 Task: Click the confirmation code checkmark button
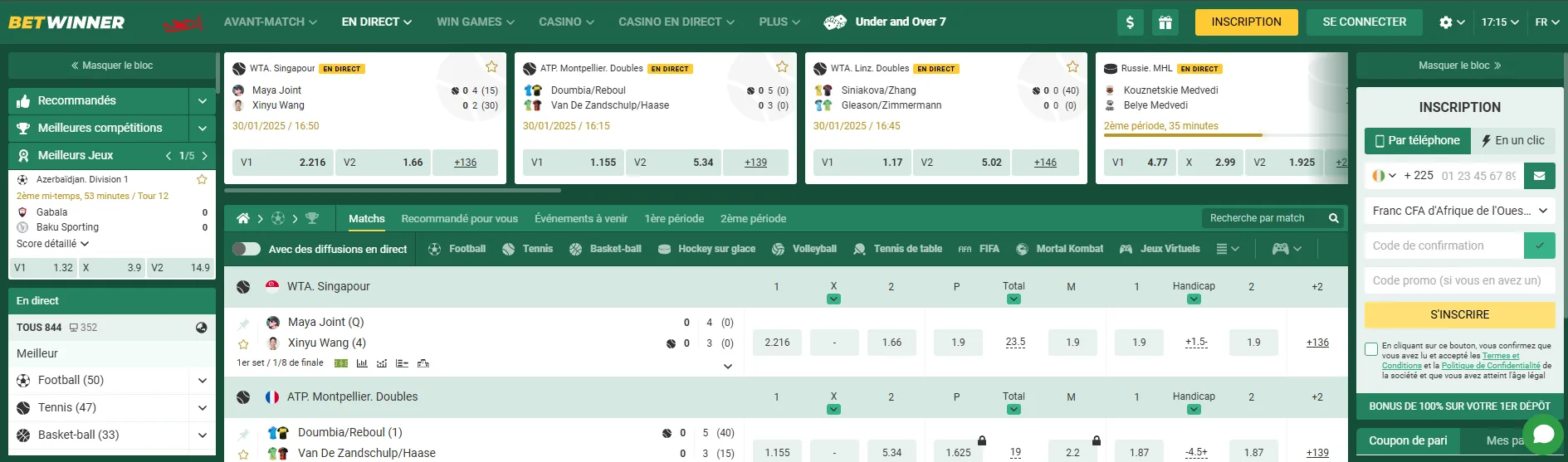coord(1539,246)
